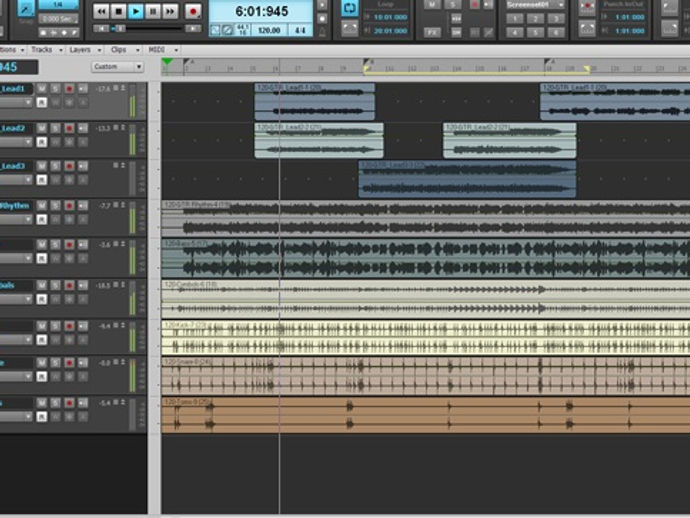Click the Stop transport button
This screenshot has height=518, width=690.
coord(118,11)
